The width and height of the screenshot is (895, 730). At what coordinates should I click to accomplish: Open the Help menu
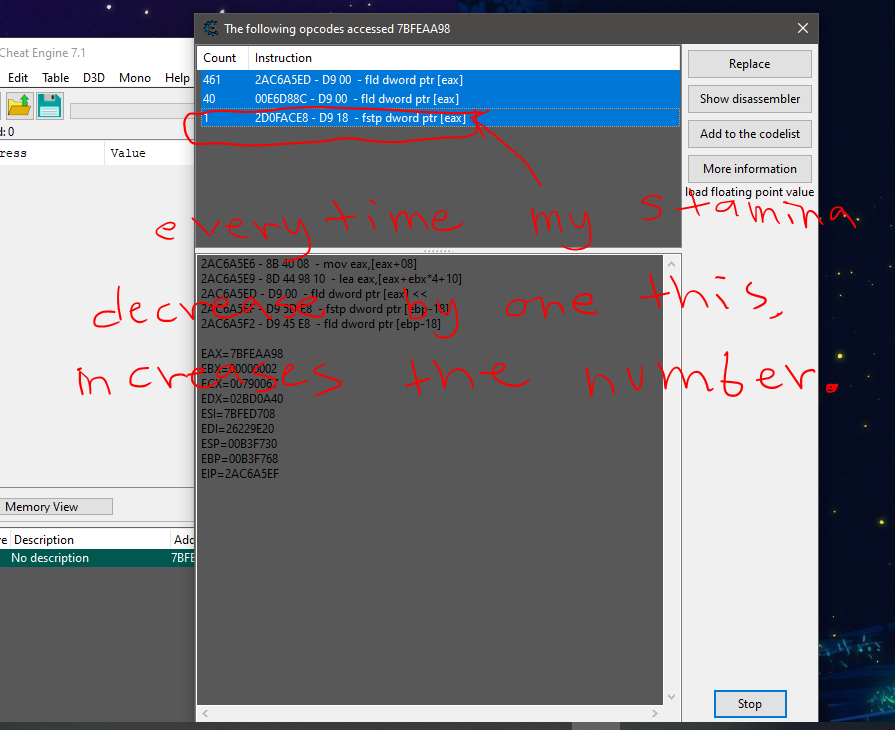pos(177,78)
